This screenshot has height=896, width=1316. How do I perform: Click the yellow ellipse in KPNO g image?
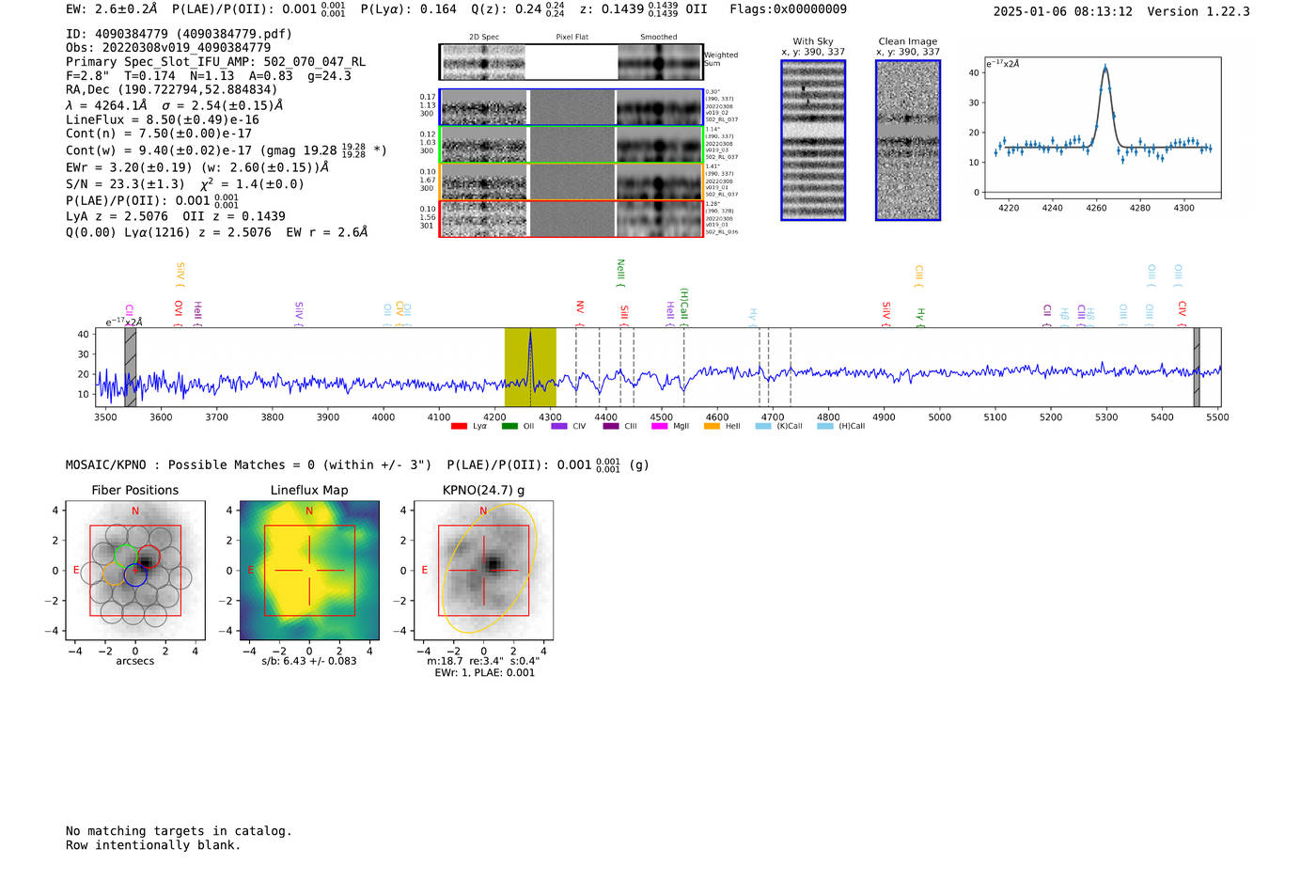[489, 568]
